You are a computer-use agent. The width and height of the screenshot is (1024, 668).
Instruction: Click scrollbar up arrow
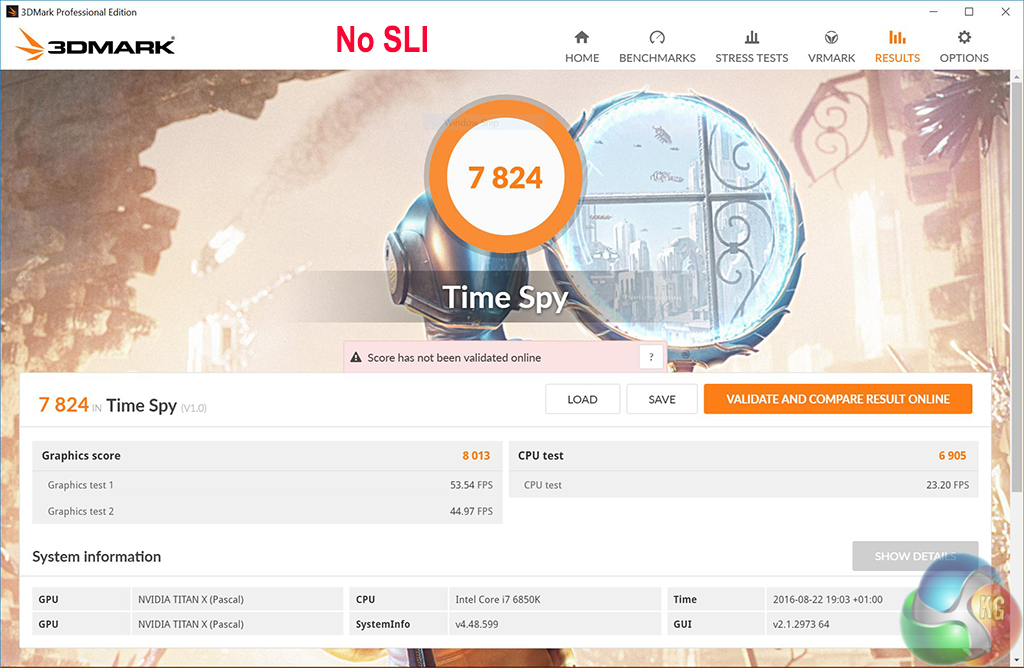[1017, 76]
